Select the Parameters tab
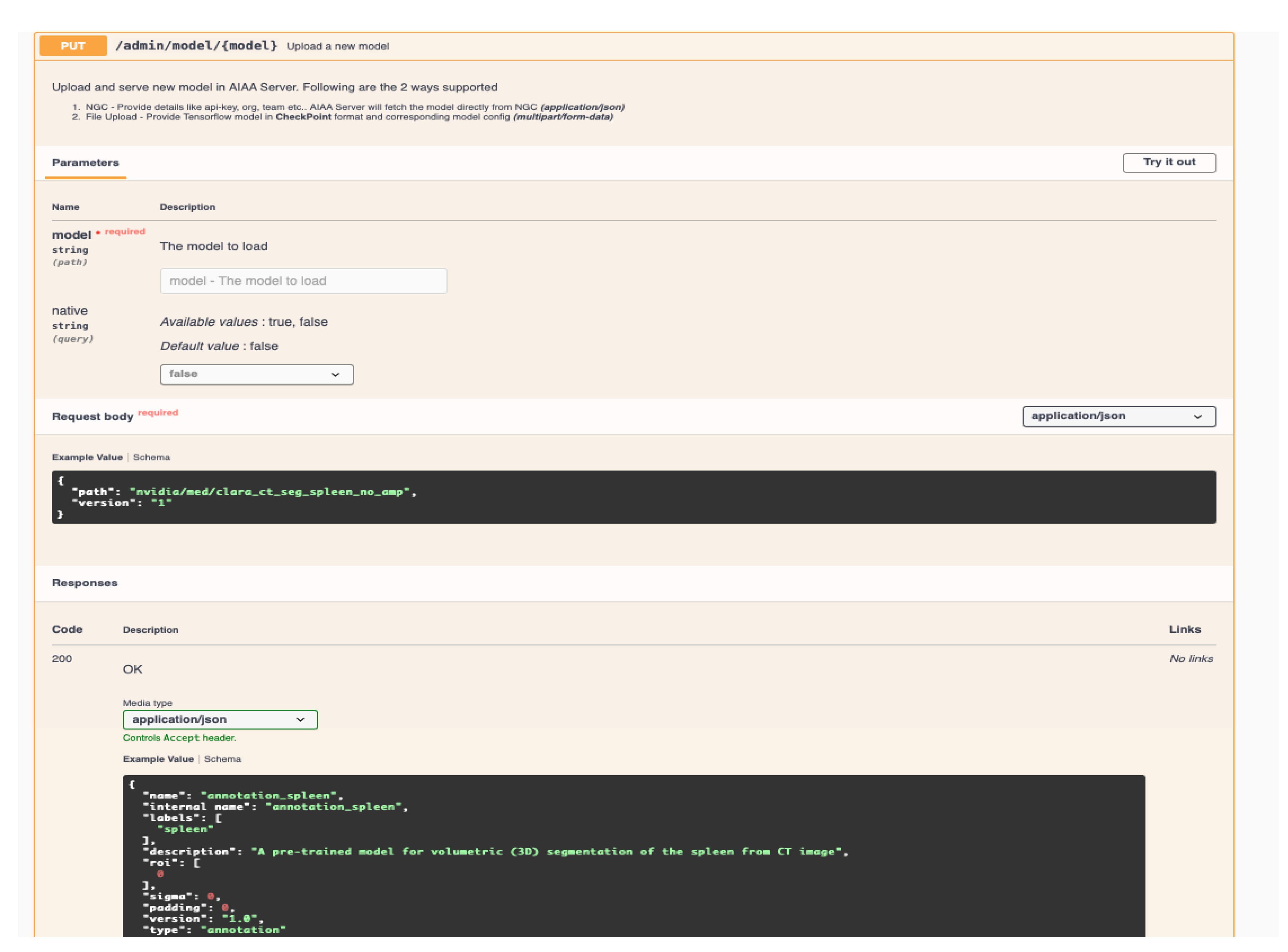 pyautogui.click(x=85, y=163)
